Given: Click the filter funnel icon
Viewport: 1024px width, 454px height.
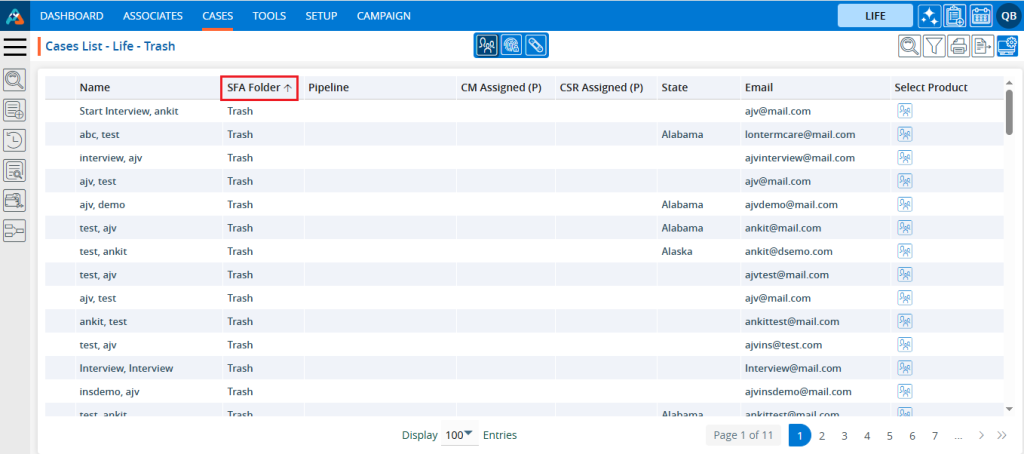Looking at the screenshot, I should click(933, 45).
